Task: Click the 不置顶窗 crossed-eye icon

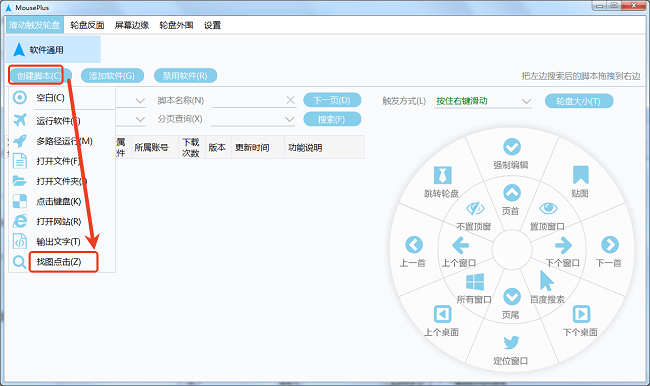Action: 475,209
